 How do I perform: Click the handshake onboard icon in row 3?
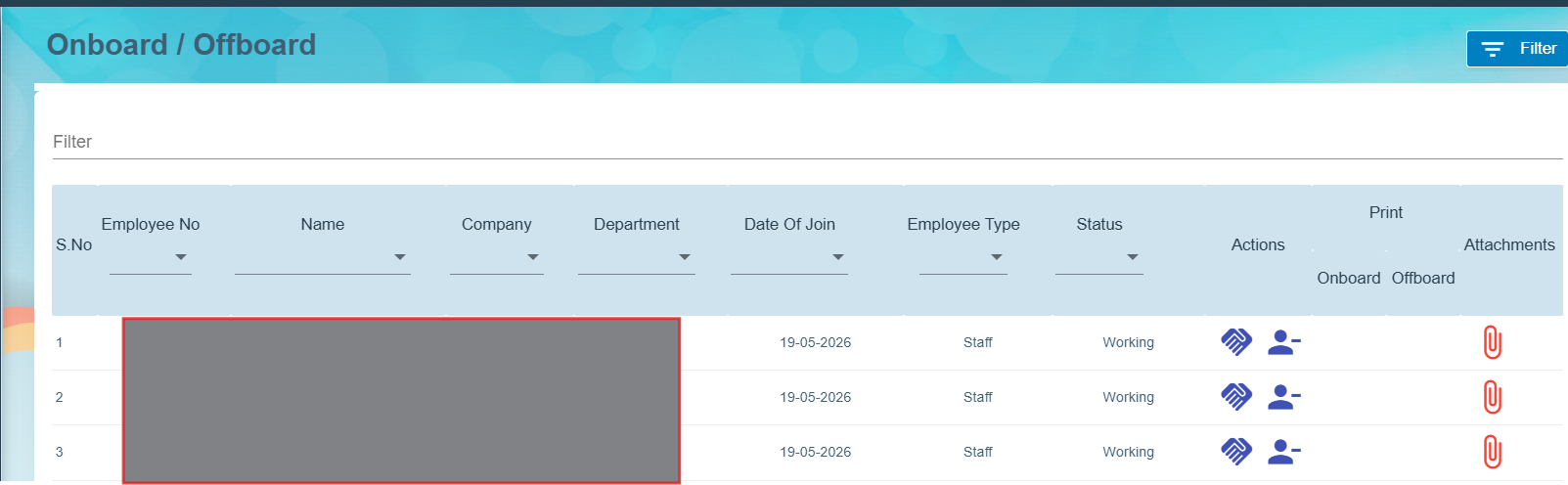coord(1236,452)
